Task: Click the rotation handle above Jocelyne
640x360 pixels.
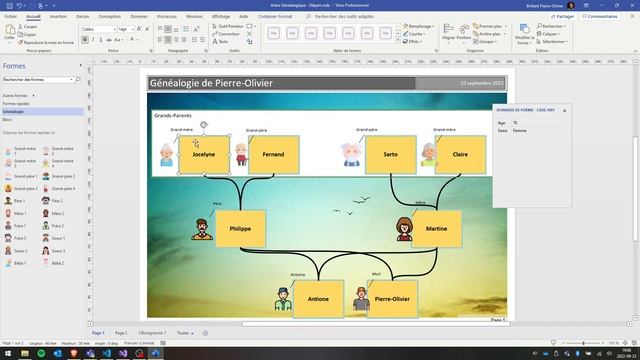Action: 204,124
